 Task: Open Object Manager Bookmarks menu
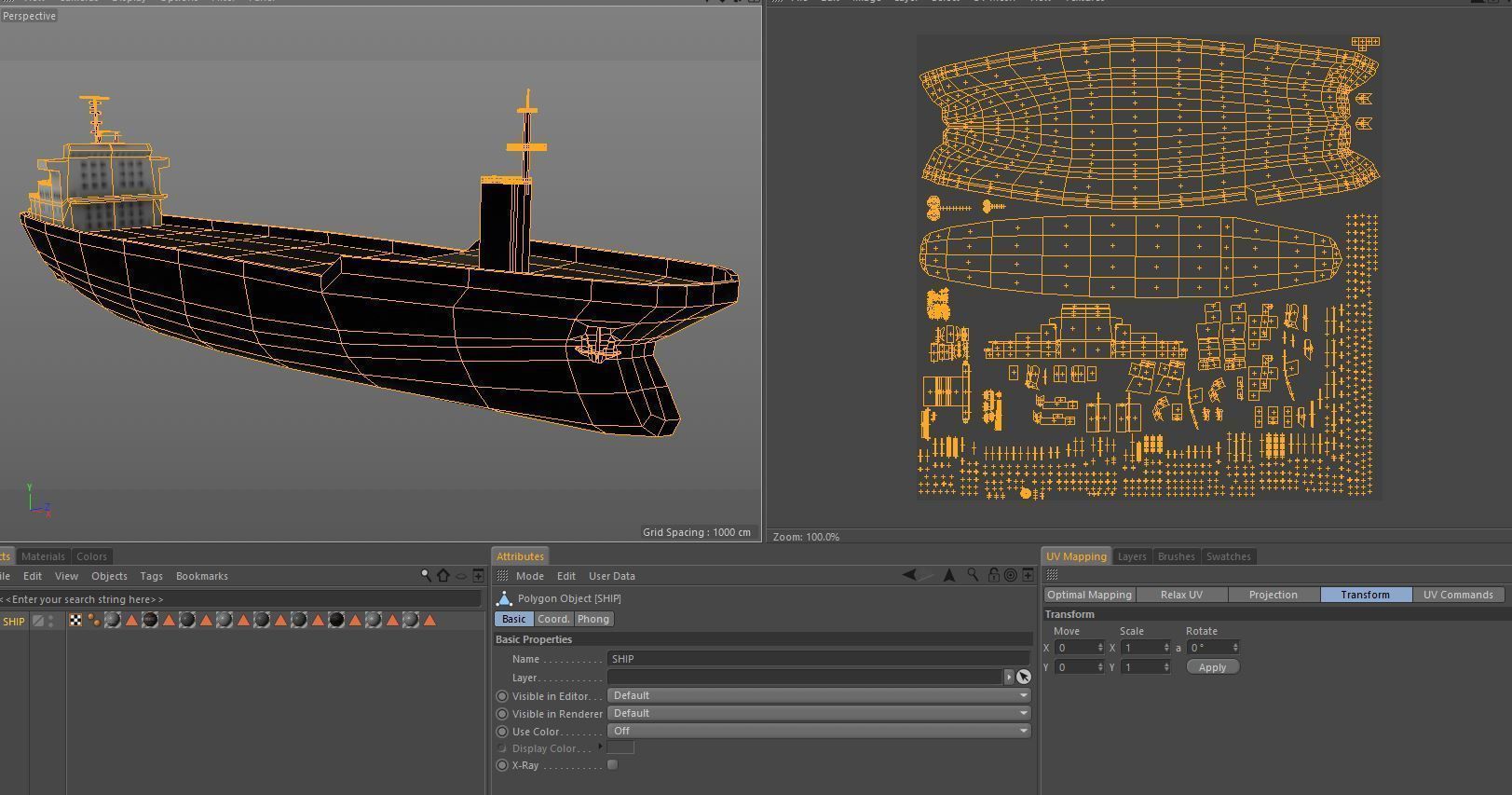[201, 576]
